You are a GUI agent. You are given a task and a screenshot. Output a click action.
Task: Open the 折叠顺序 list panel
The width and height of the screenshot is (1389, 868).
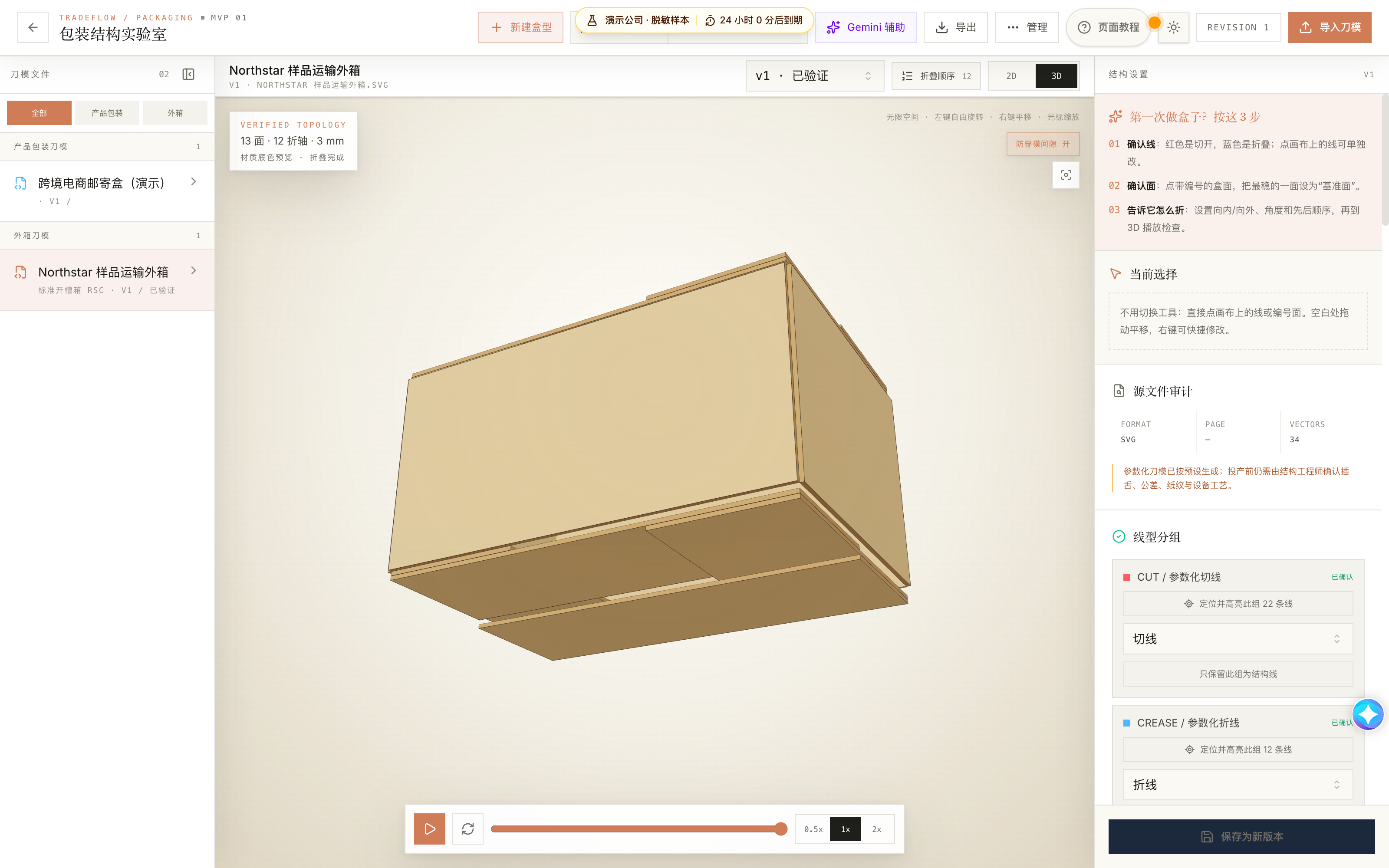pos(936,76)
